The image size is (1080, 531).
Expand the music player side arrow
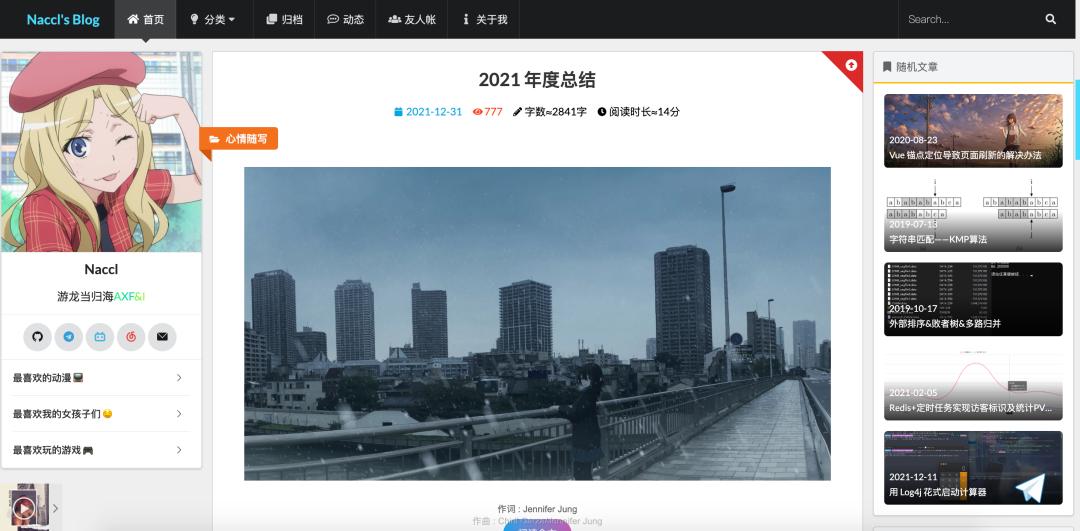[56, 508]
